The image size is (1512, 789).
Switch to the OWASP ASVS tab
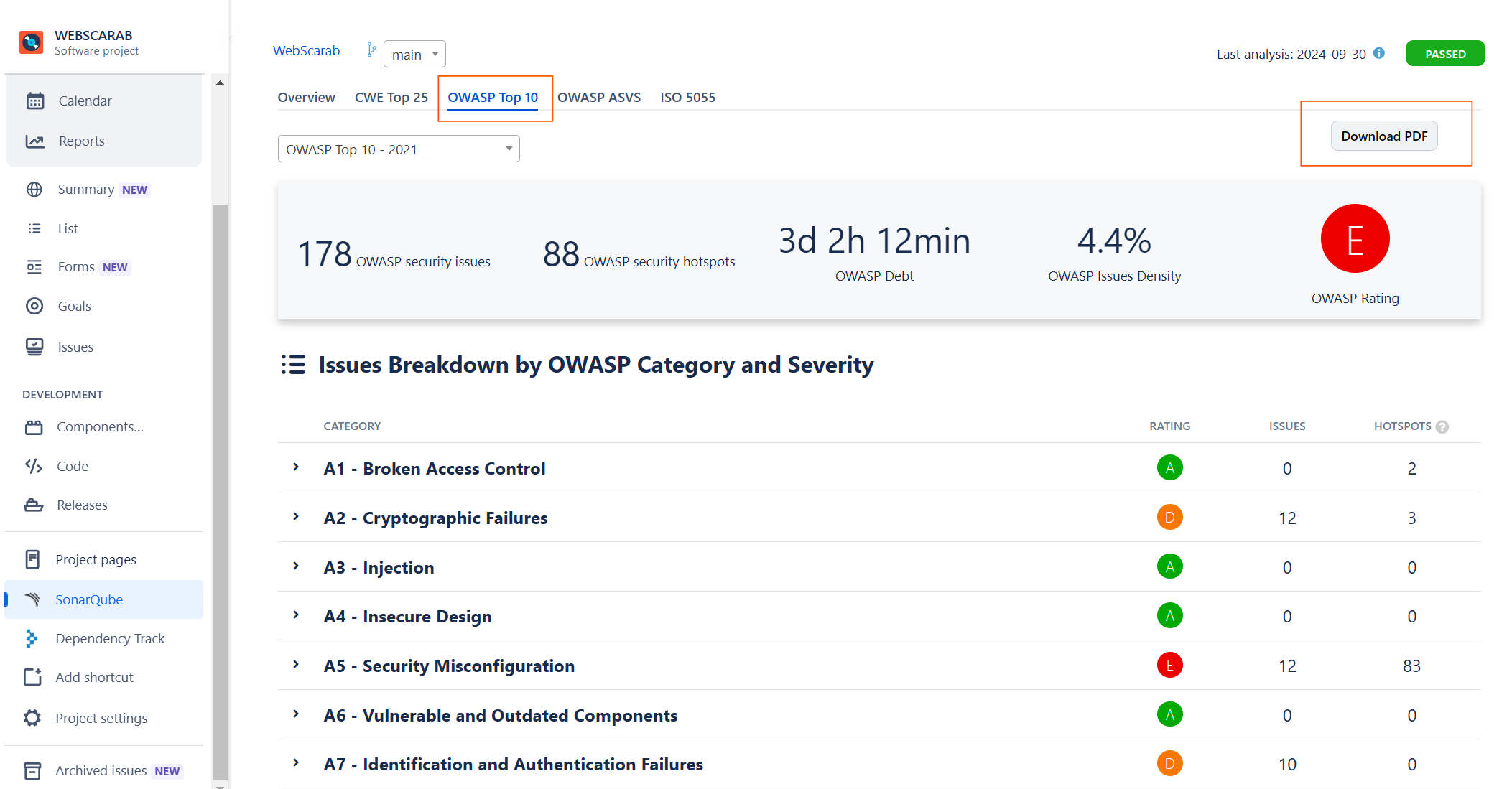coord(599,97)
